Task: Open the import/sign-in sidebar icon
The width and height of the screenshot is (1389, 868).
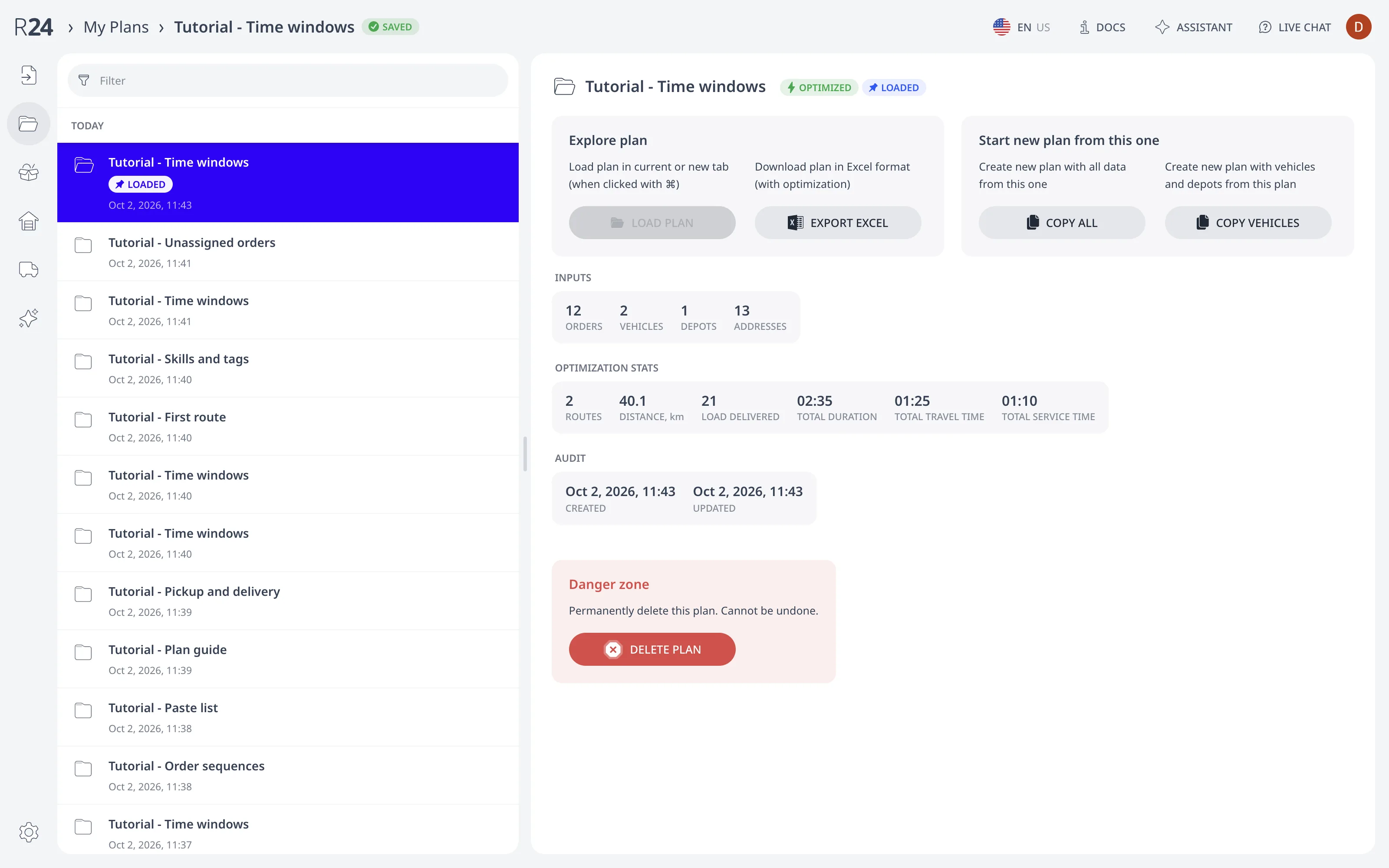Action: click(x=29, y=75)
